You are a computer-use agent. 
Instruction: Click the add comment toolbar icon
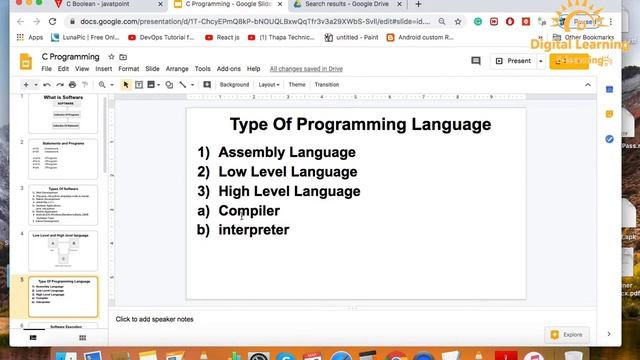(207, 85)
